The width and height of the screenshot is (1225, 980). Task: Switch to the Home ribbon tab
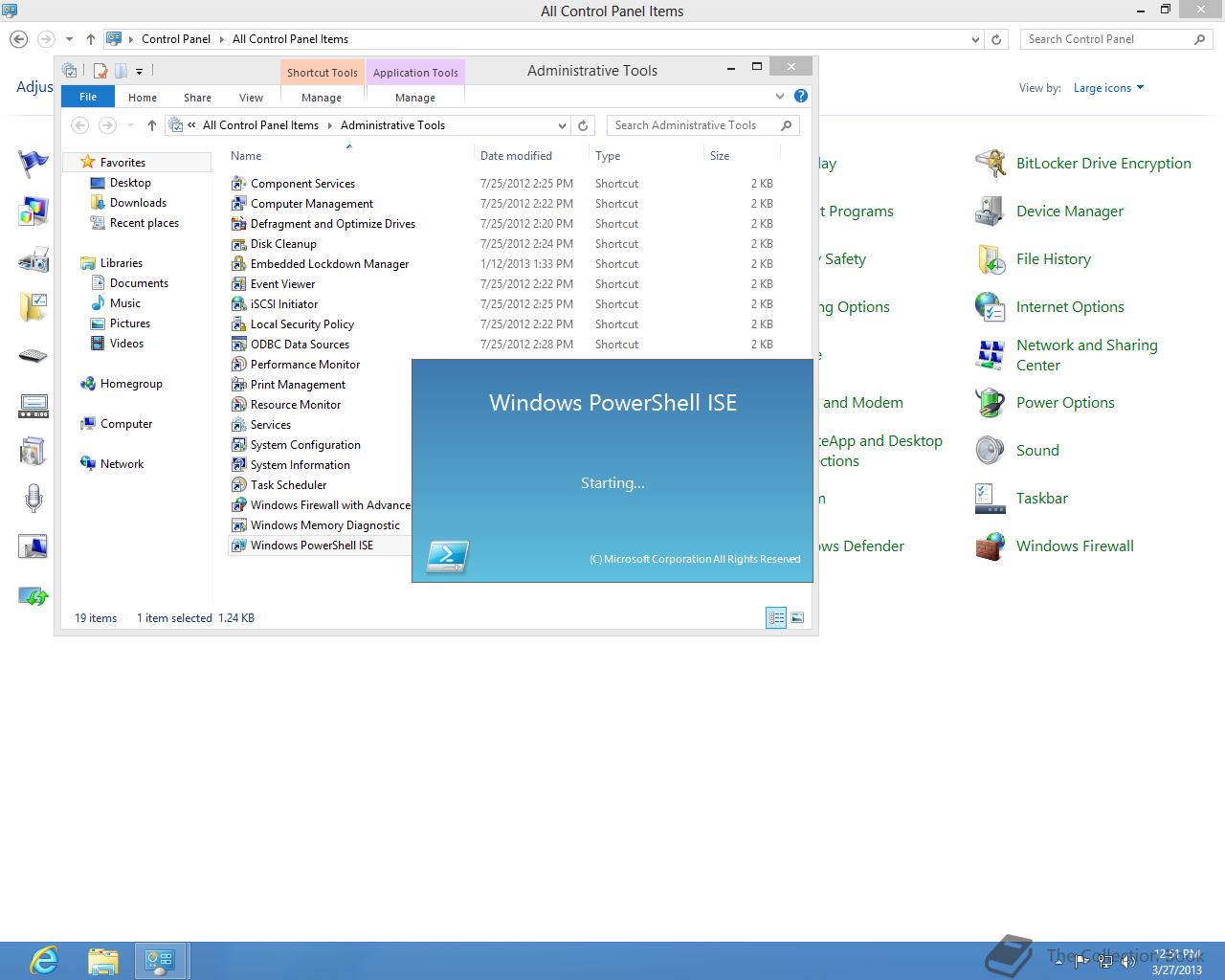click(143, 98)
